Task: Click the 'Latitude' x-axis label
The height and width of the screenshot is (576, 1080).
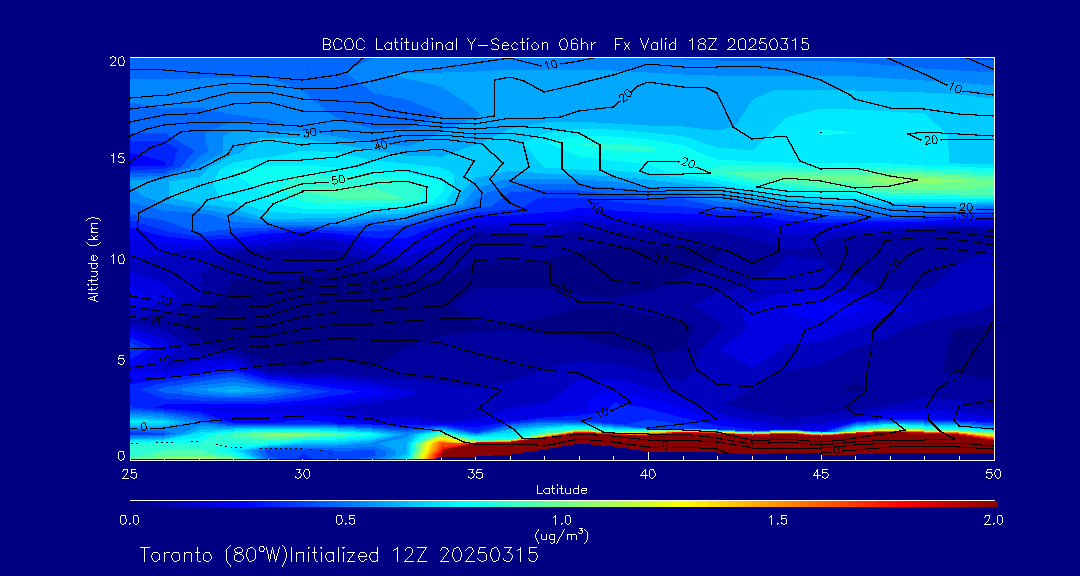Action: click(561, 490)
